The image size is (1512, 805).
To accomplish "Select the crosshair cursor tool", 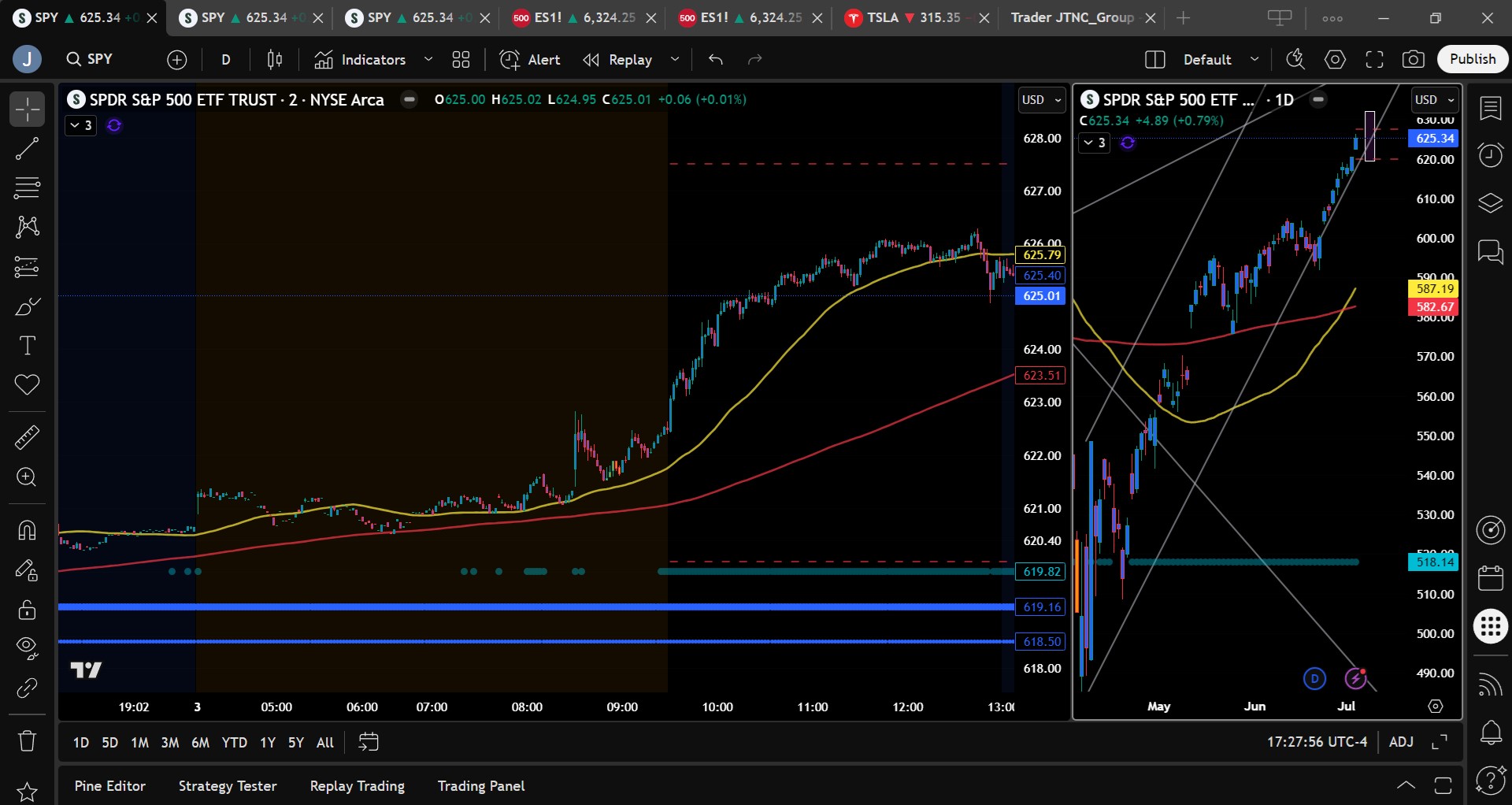I will point(27,109).
